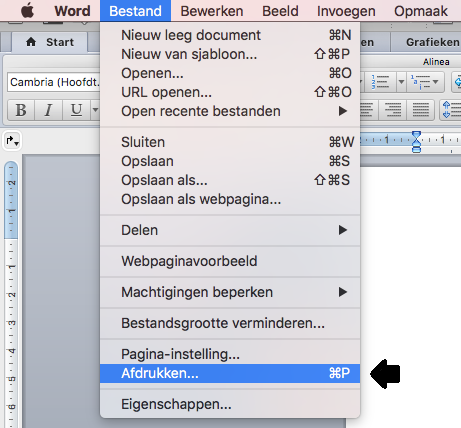Image resolution: width=461 pixels, height=428 pixels.
Task: Choose Nieuw van sjabloon...
Action: 230,54
